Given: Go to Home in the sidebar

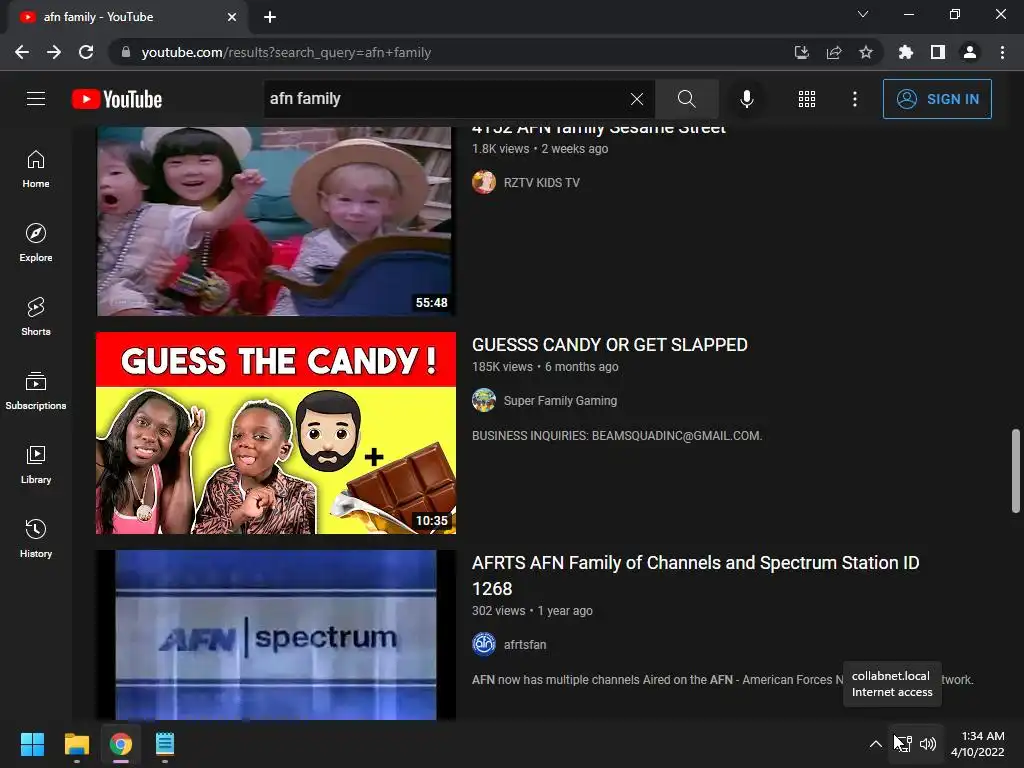Looking at the screenshot, I should tap(36, 169).
